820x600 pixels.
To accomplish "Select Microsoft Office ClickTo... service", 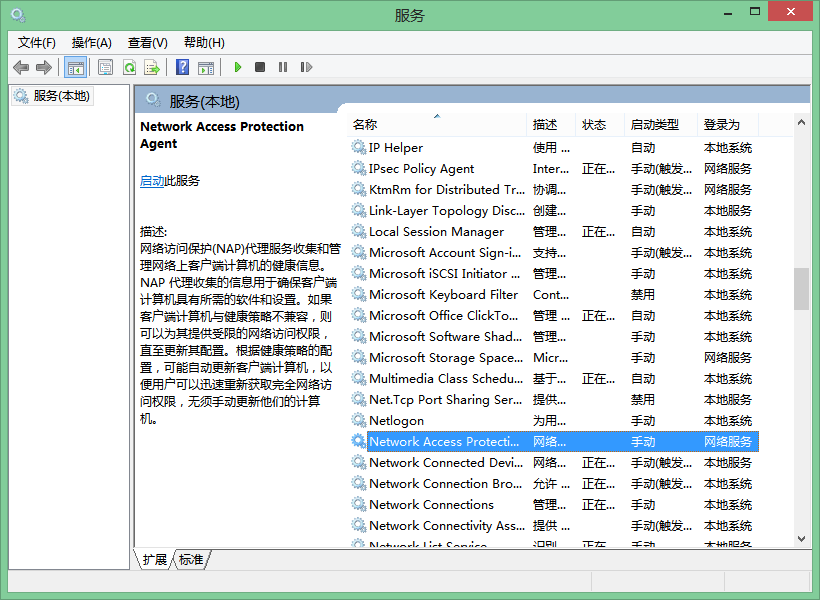I will [x=553, y=315].
